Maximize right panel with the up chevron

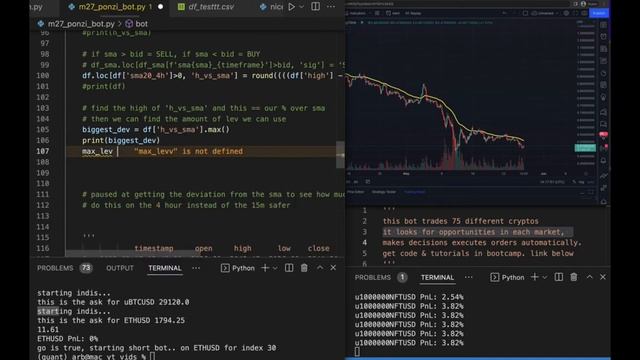coord(589,277)
